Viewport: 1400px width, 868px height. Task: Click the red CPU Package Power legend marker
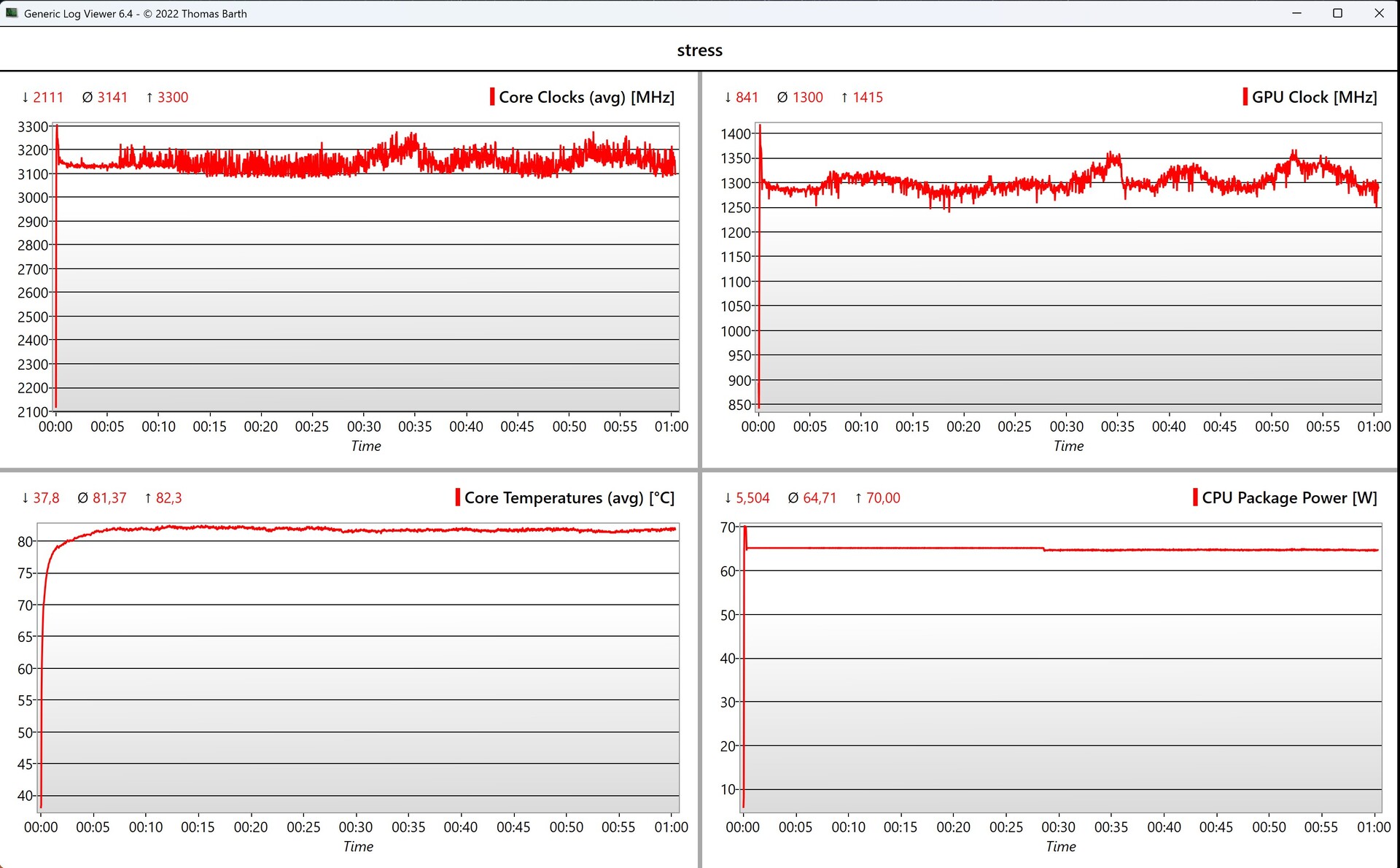(1195, 497)
